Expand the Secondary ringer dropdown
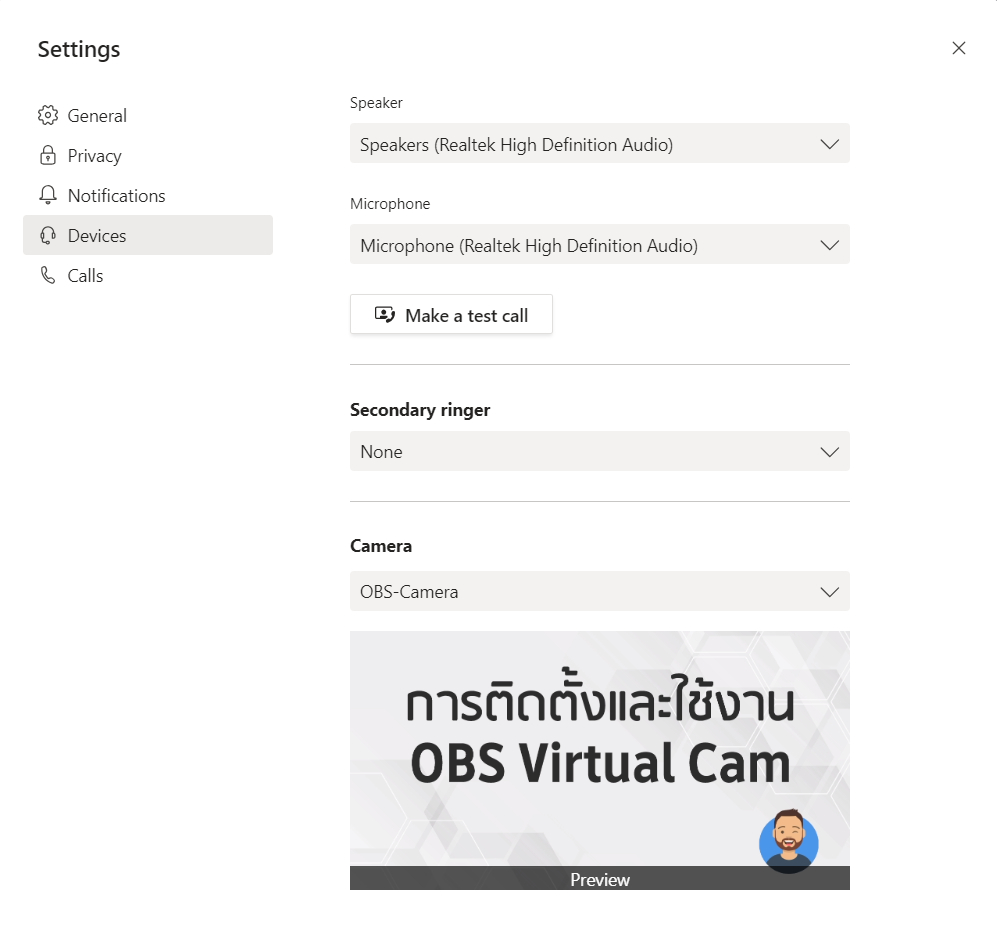Image resolution: width=997 pixels, height=940 pixels. [x=600, y=451]
